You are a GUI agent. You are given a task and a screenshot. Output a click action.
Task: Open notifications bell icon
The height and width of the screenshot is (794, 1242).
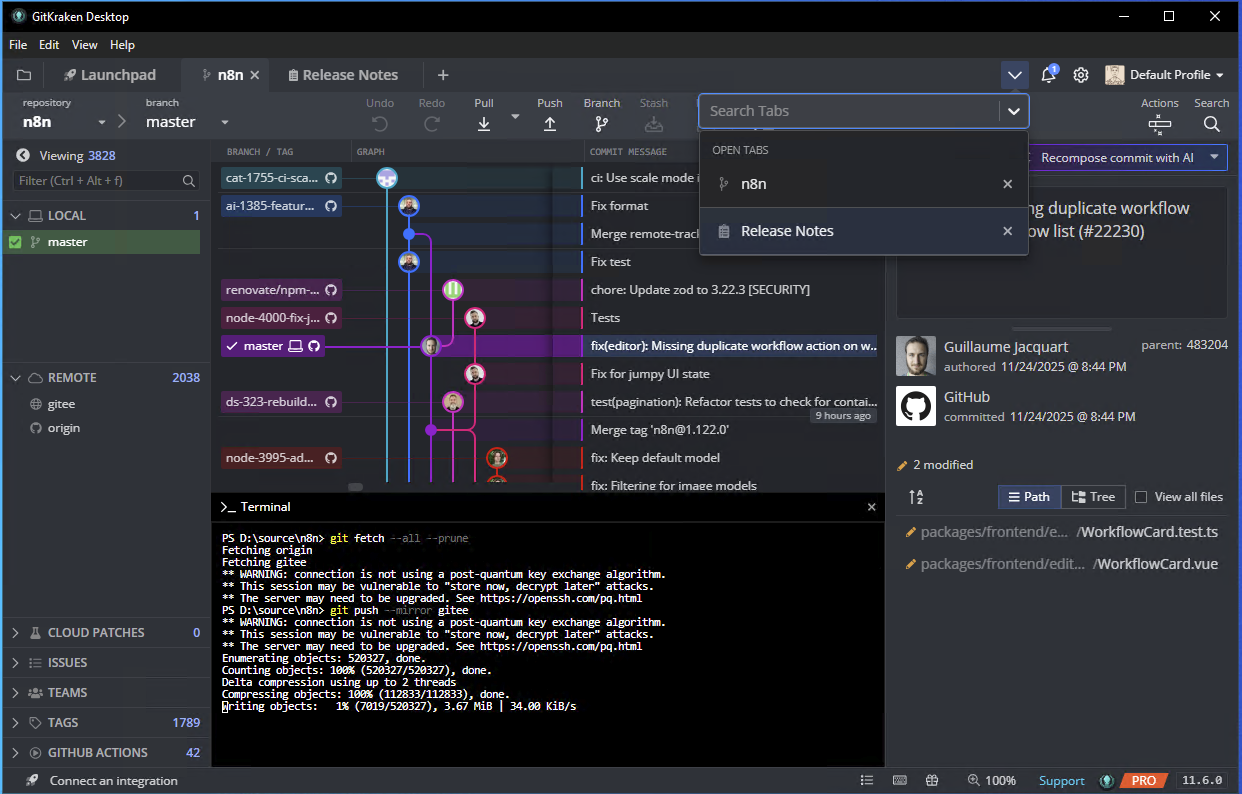pyautogui.click(x=1048, y=75)
